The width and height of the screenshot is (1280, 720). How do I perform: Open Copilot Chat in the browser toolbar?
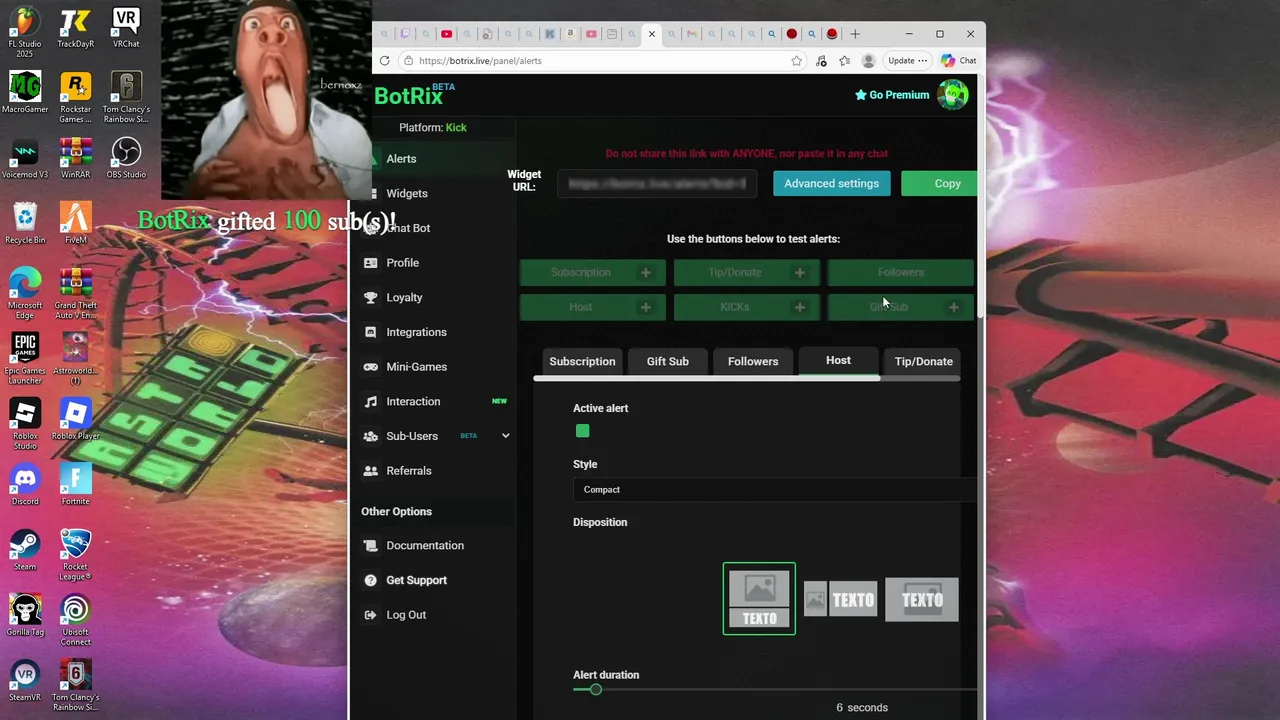point(958,60)
